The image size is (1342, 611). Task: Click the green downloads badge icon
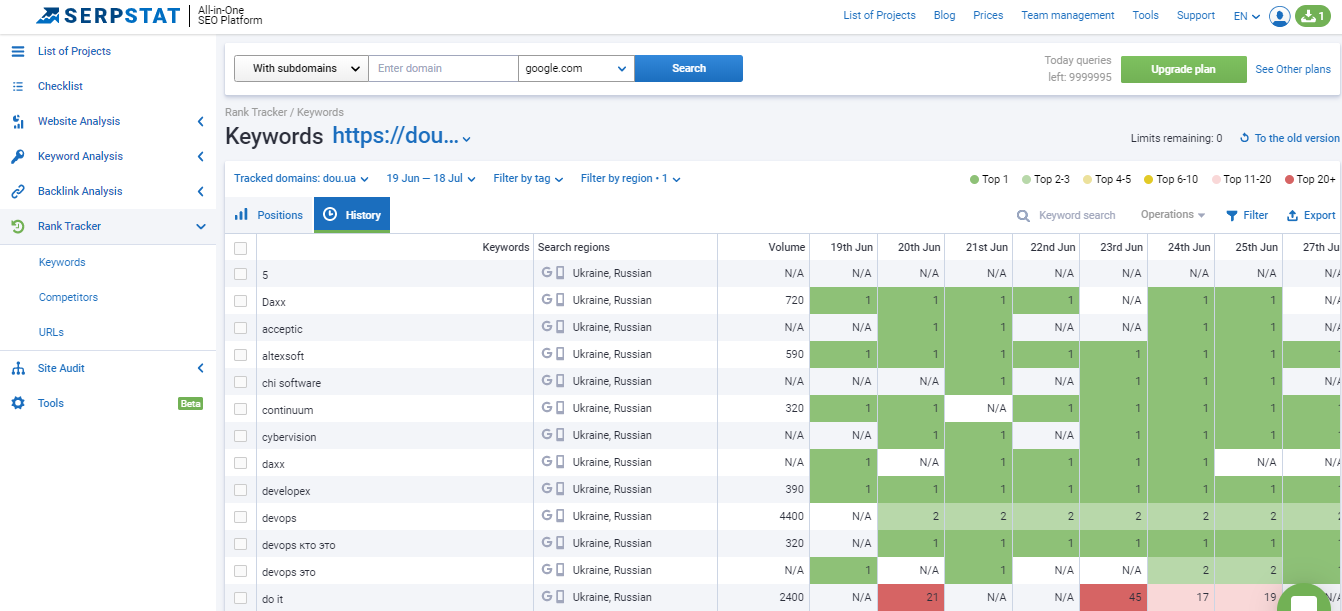point(1314,16)
